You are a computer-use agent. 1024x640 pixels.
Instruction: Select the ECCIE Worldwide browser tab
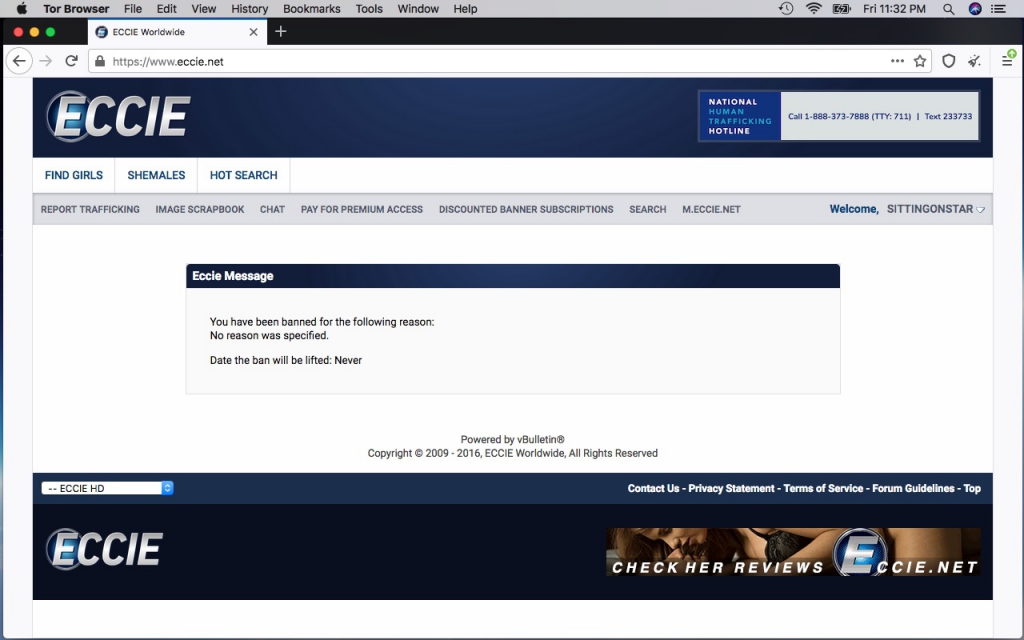pyautogui.click(x=177, y=32)
